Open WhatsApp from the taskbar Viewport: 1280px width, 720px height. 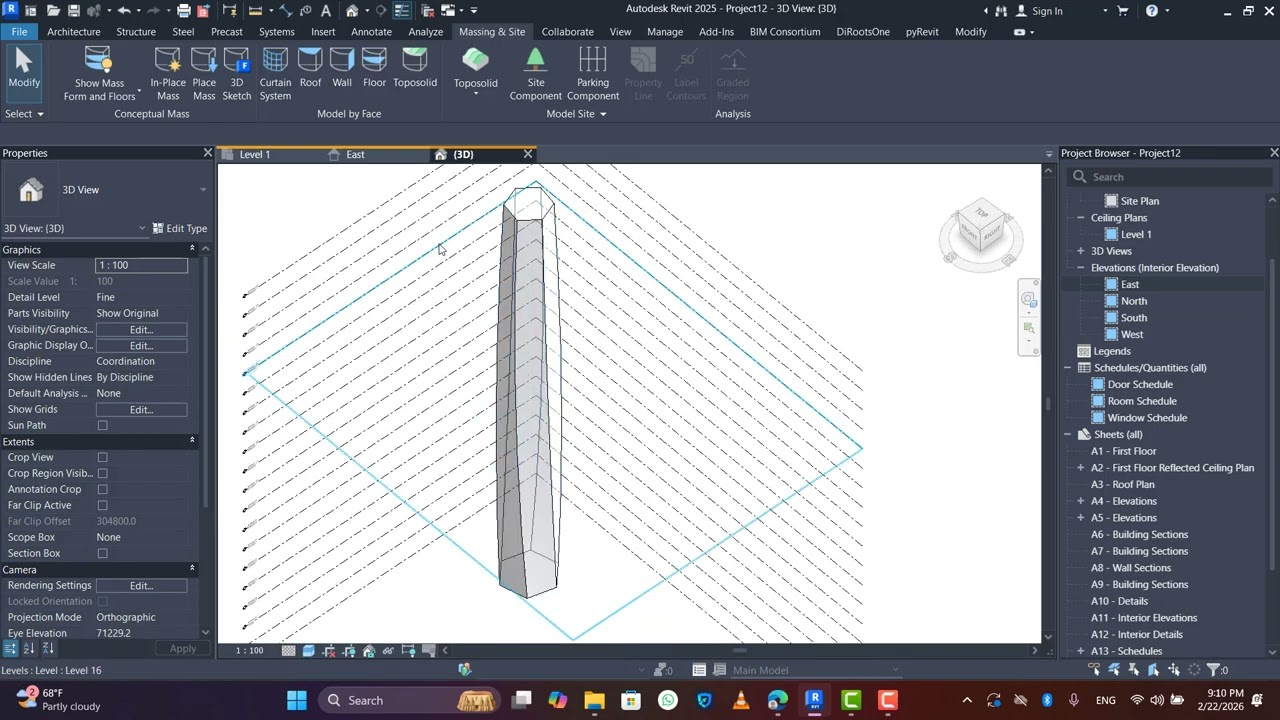668,700
